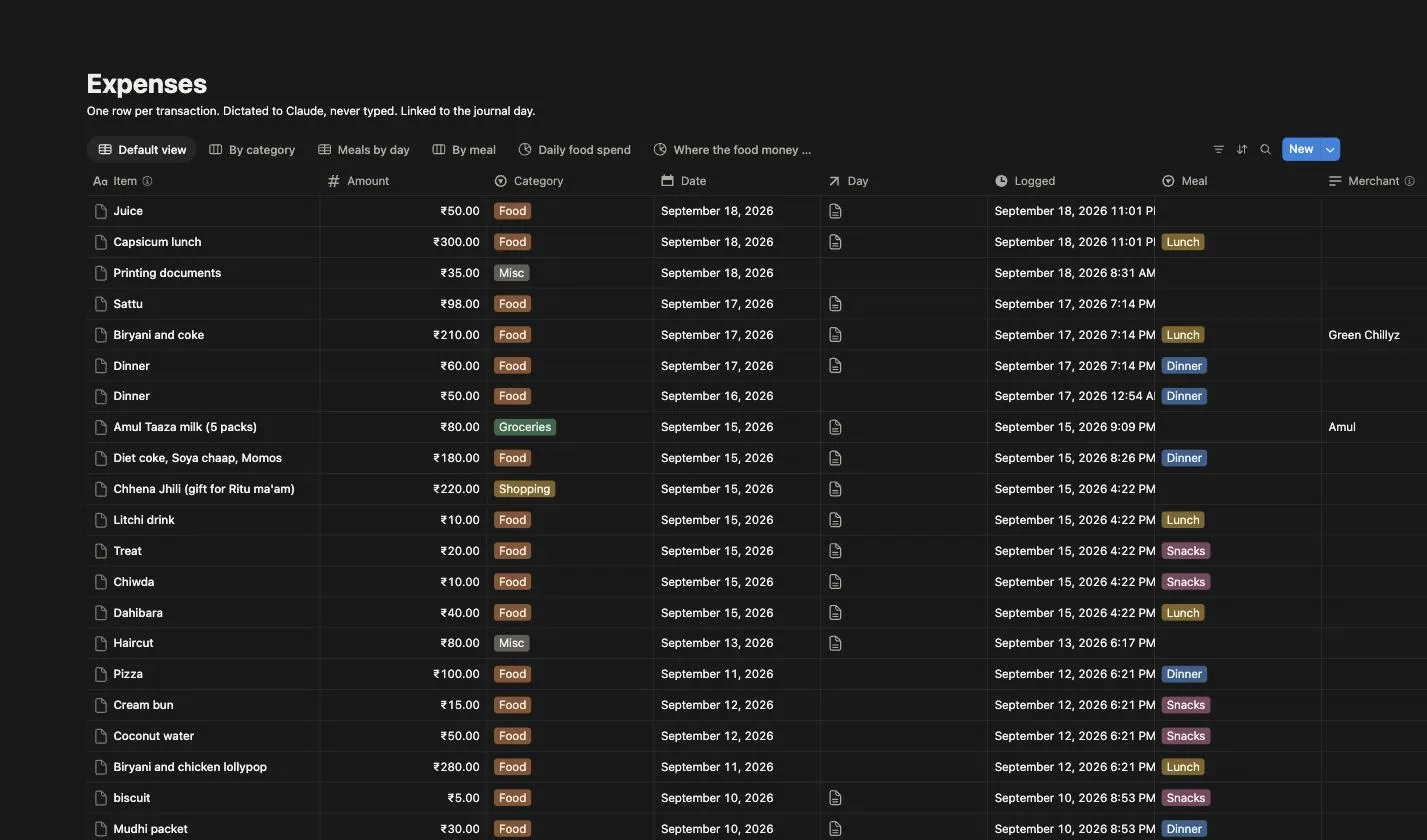Image resolution: width=1427 pixels, height=840 pixels.
Task: Select the ₹280.00 amount cell
Action: tap(403, 767)
